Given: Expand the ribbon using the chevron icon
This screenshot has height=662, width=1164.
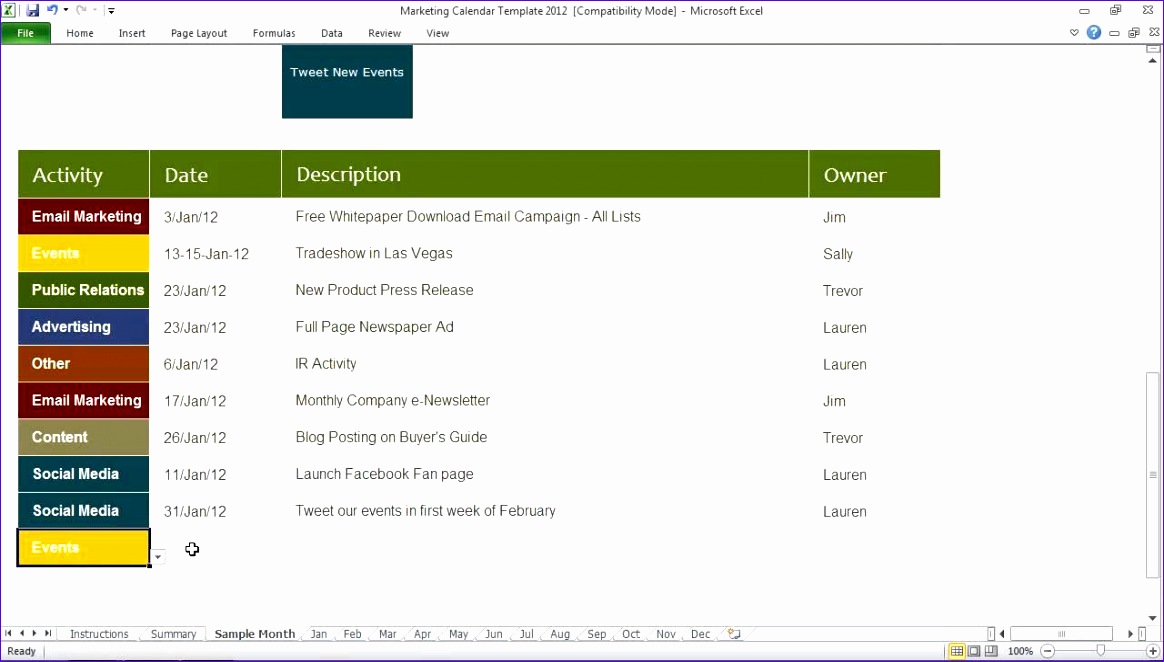Looking at the screenshot, I should (x=1075, y=33).
